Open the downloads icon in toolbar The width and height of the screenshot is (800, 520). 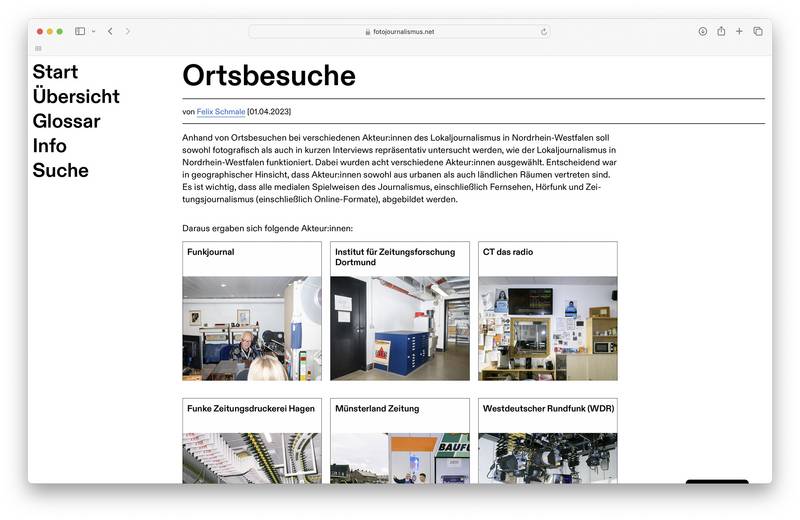tap(703, 31)
